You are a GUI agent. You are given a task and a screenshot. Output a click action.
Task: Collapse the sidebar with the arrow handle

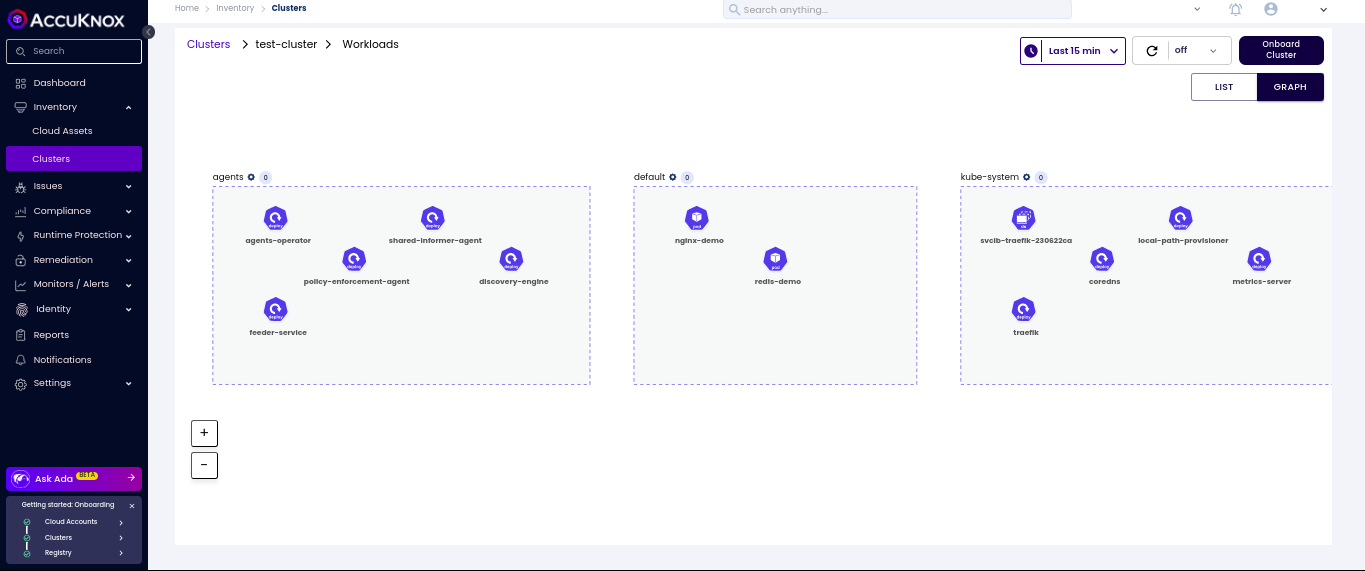pyautogui.click(x=148, y=32)
